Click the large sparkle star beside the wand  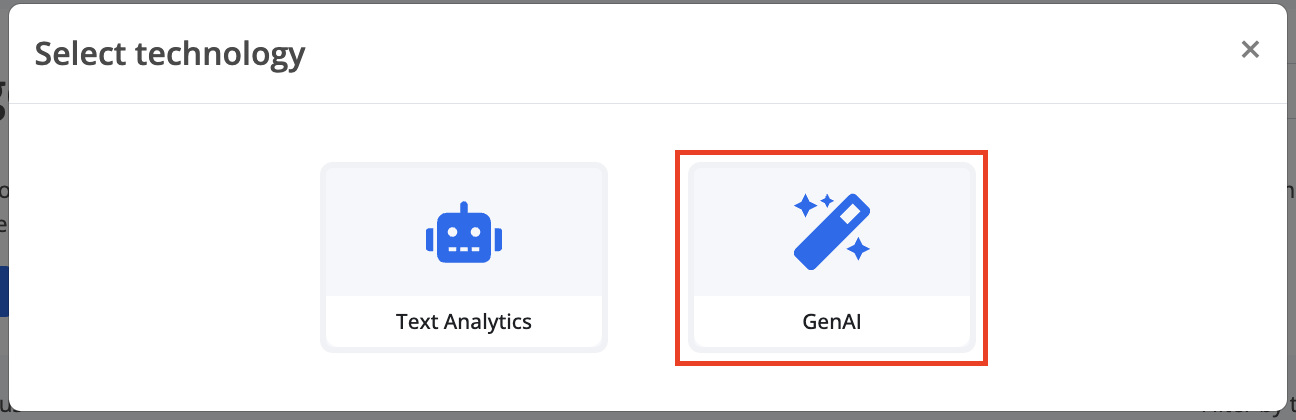[x=807, y=207]
